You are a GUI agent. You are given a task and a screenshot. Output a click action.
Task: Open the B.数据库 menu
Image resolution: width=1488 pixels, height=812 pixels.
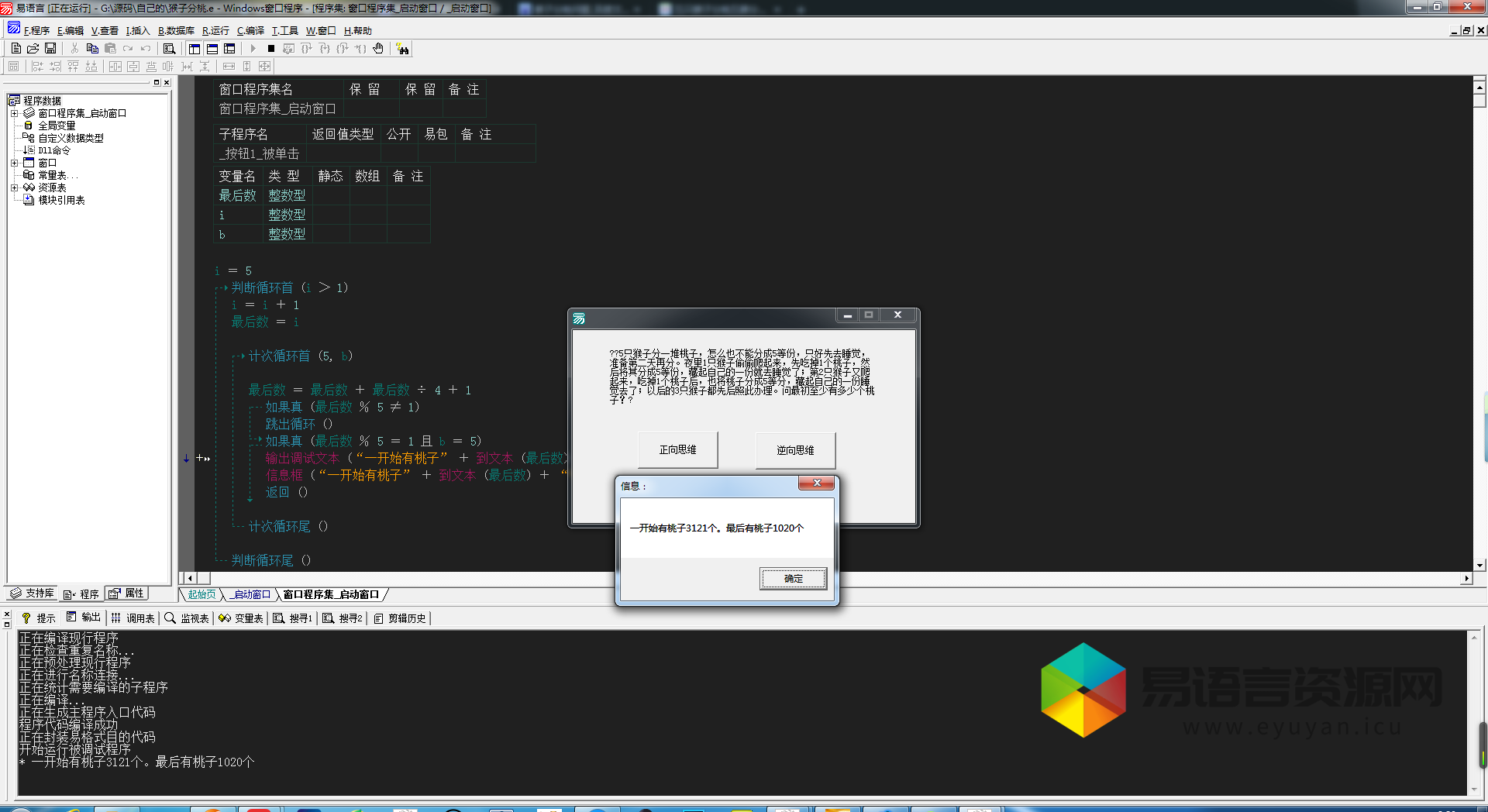pos(176,31)
